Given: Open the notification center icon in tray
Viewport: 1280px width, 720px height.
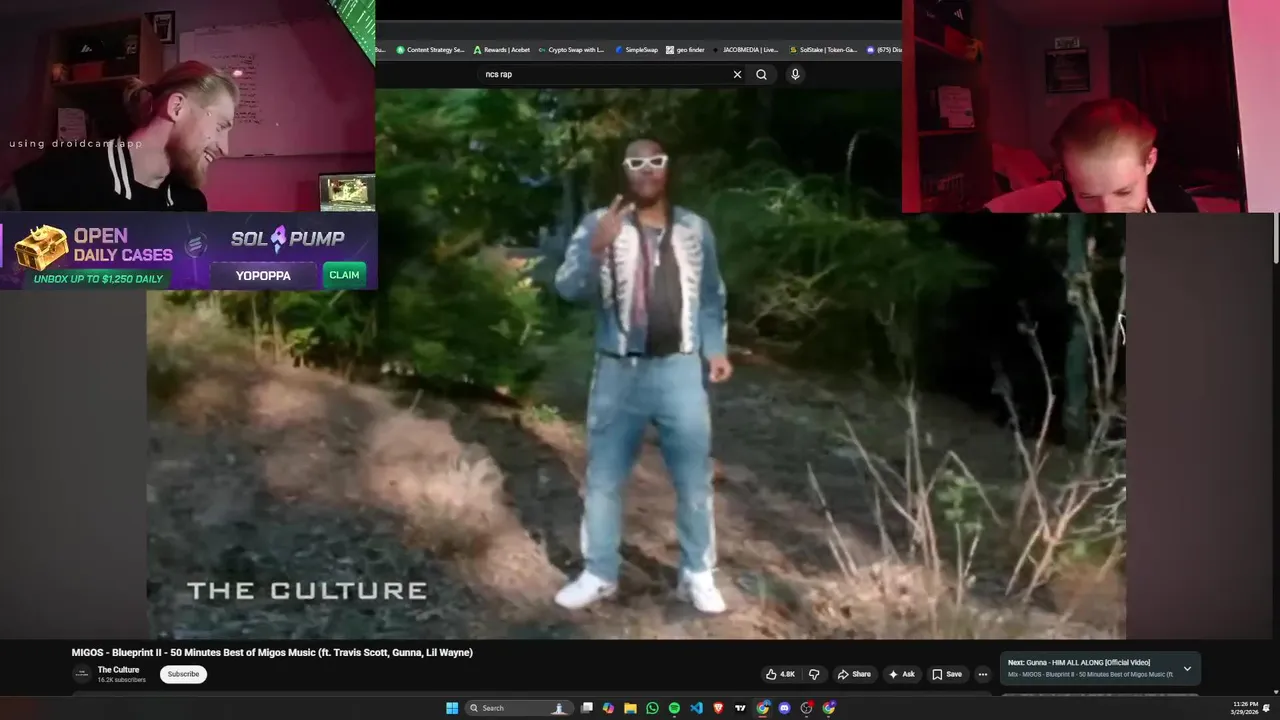Looking at the screenshot, I should [x=1267, y=708].
